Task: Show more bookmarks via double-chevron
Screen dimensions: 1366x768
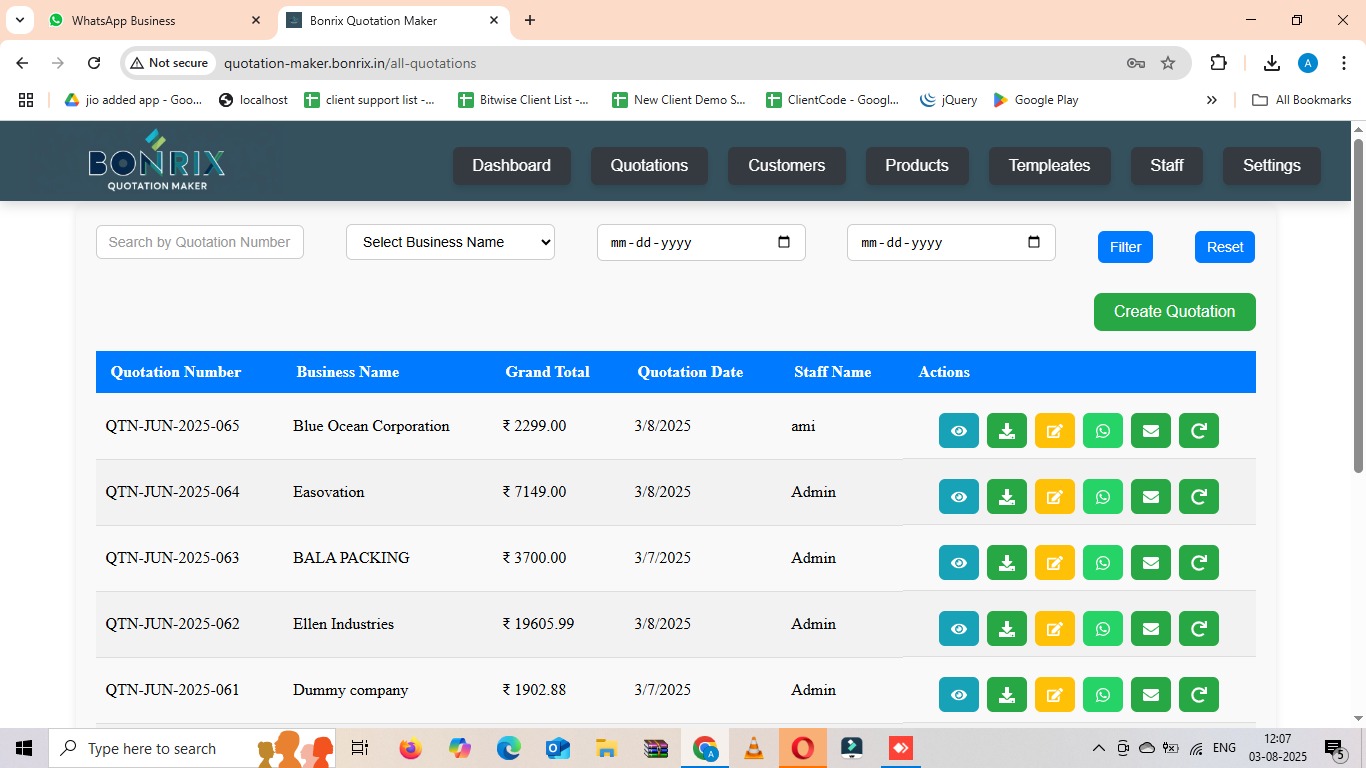Action: 1212,100
